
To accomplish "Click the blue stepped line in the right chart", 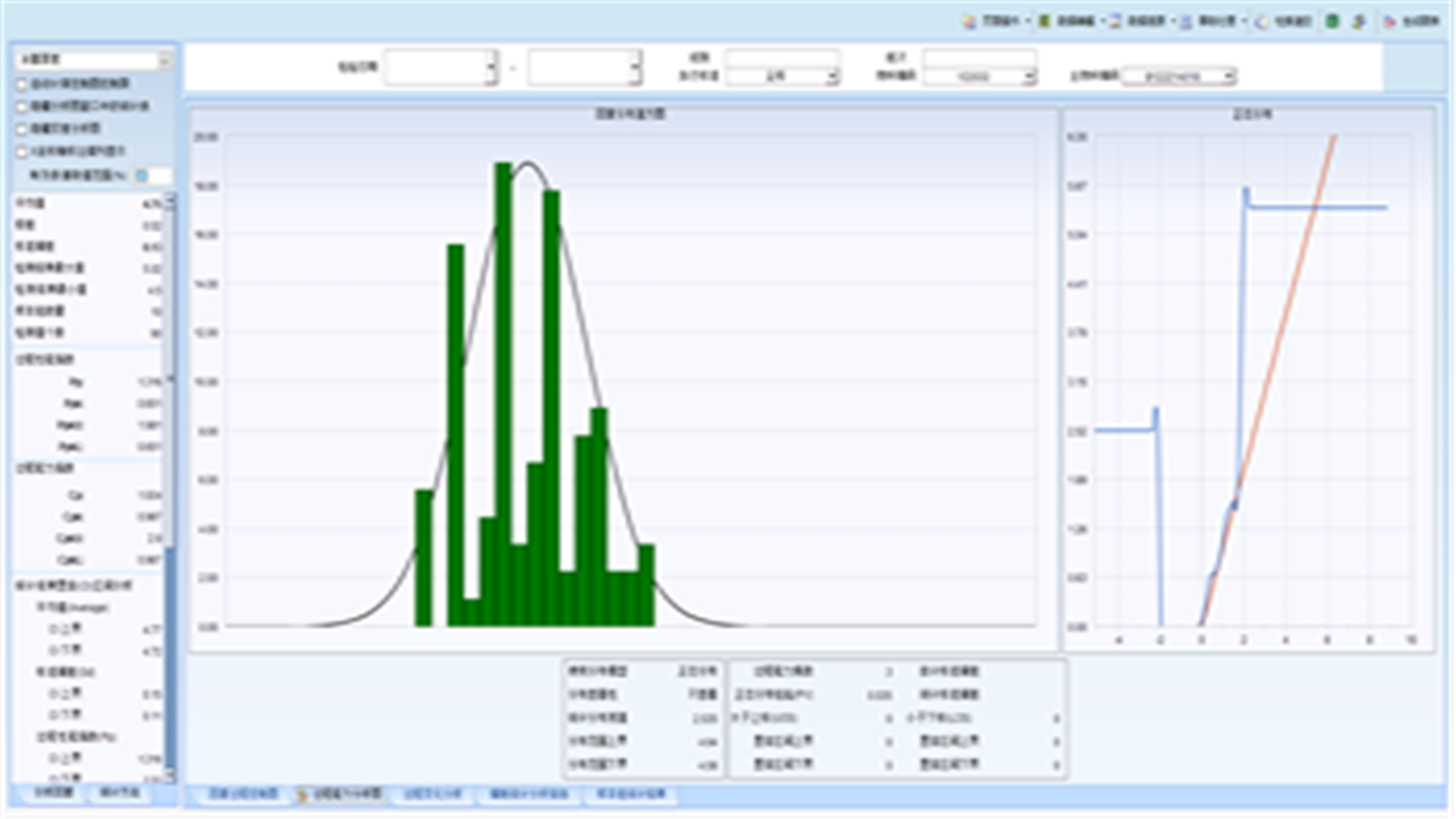I will click(1317, 207).
